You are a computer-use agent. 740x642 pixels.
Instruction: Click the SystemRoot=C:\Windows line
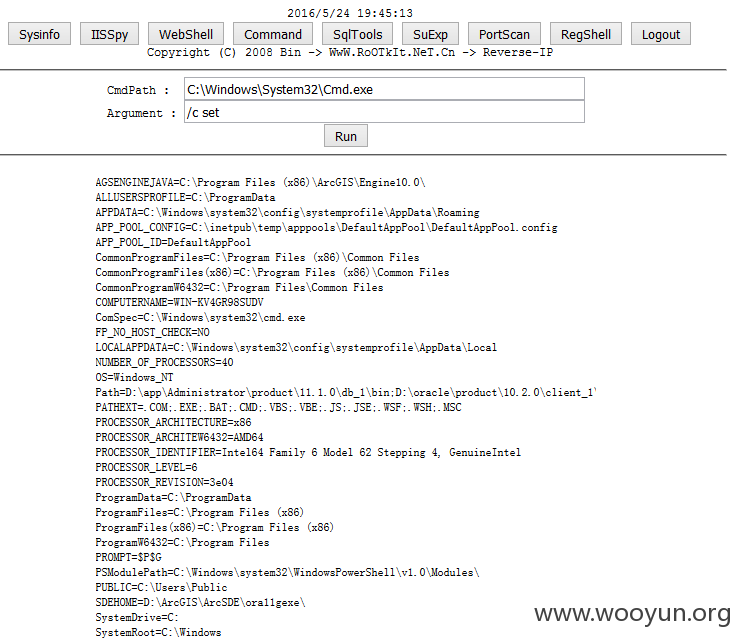pyautogui.click(x=158, y=633)
